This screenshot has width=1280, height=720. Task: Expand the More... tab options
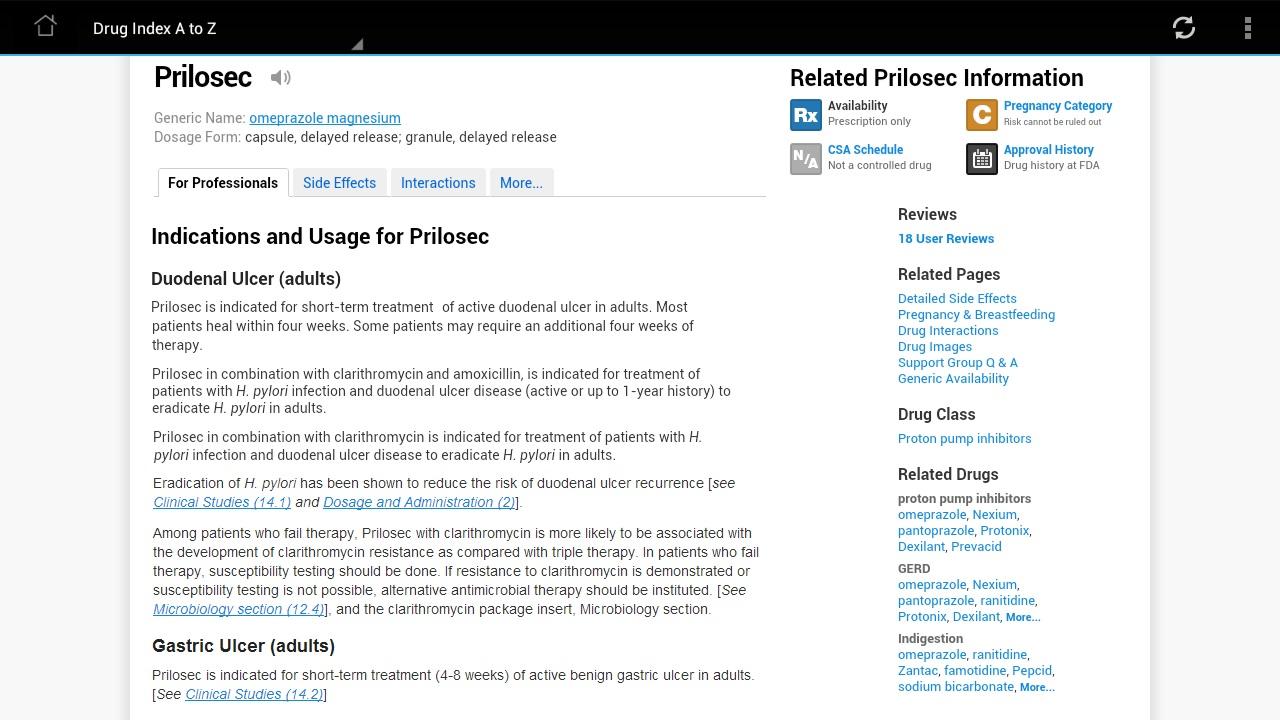tap(521, 183)
